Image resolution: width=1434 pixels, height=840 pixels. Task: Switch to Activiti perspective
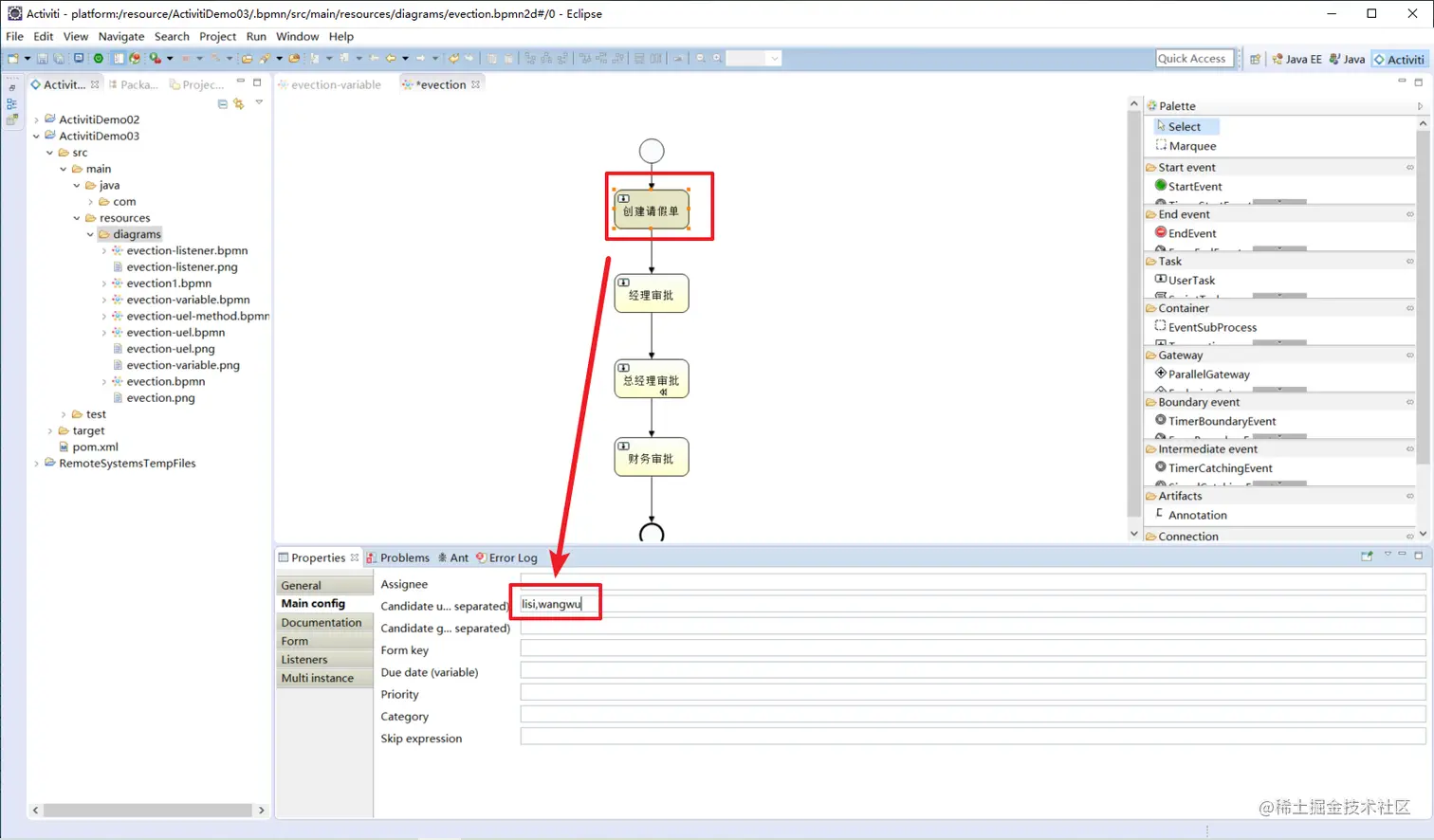1399,59
